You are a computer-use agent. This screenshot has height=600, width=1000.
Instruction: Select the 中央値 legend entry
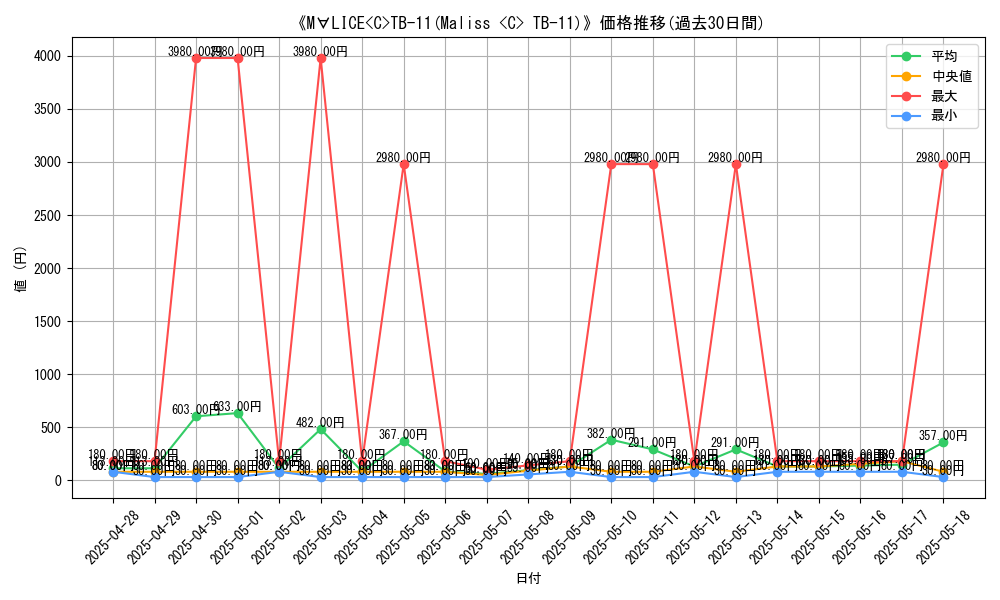932,77
